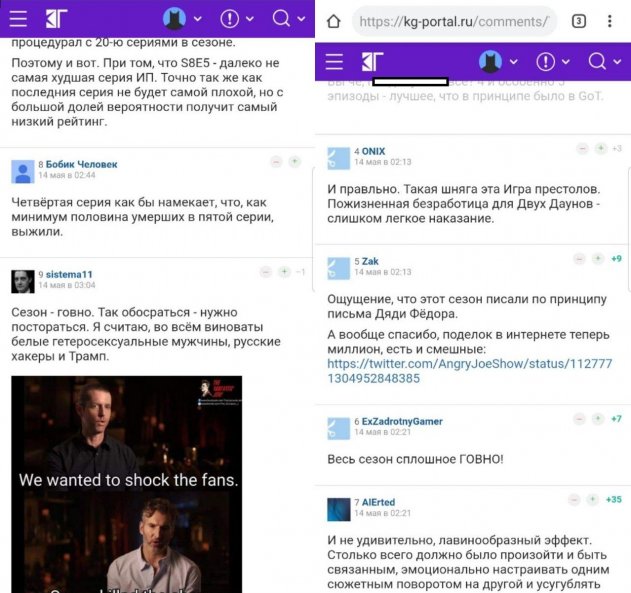This screenshot has height=593, width=631.
Task: Upvote Бобик Человек's comment with plus button
Action: 295,162
